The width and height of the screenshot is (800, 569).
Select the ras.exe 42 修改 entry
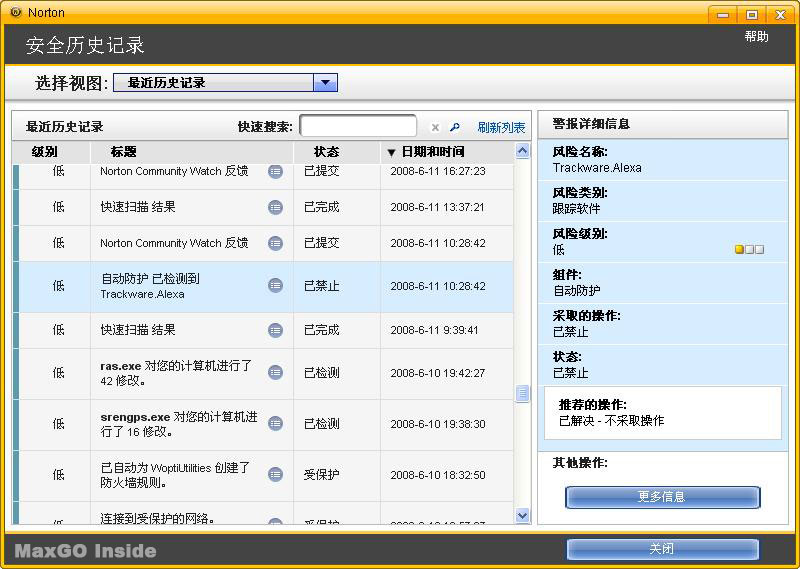pos(263,374)
